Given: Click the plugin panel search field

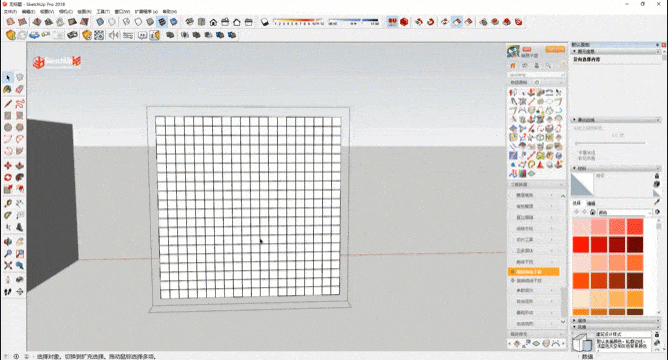Looking at the screenshot, I should (x=536, y=75).
